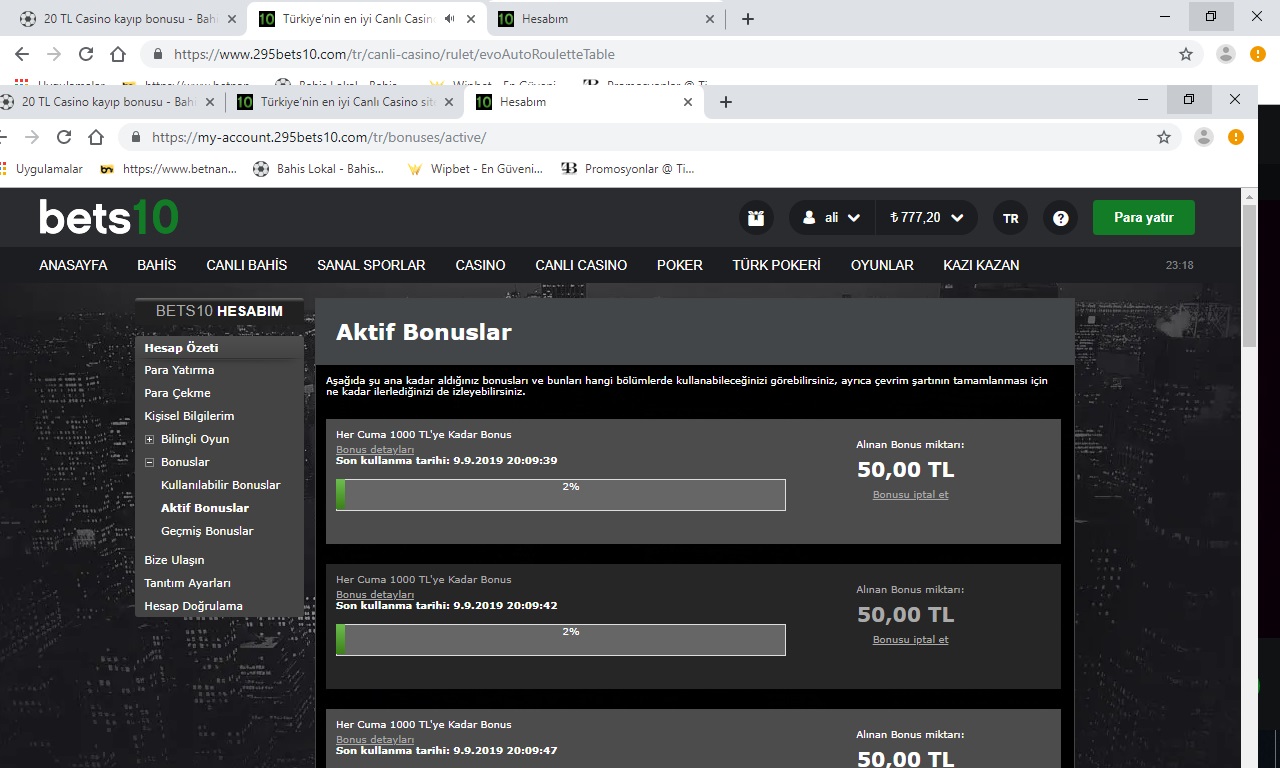Go to home page in front window
The image size is (1280, 768).
[96, 137]
